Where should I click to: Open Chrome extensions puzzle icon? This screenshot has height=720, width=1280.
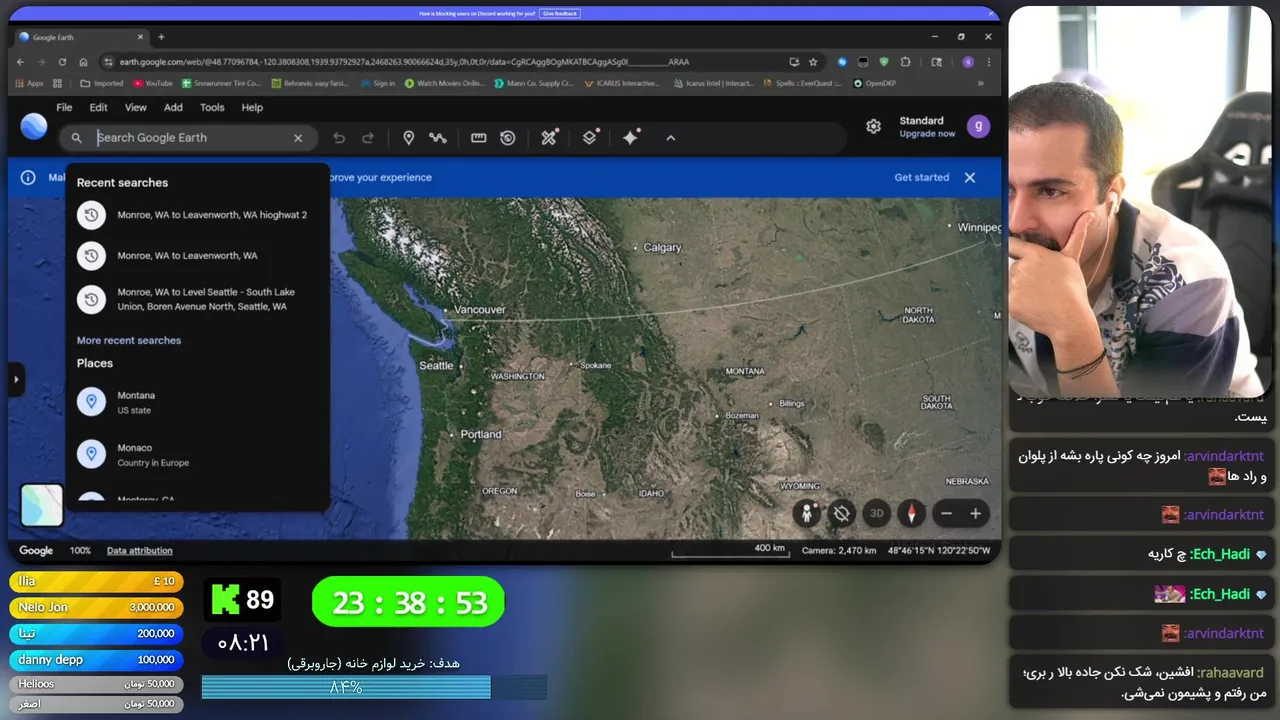pos(906,62)
